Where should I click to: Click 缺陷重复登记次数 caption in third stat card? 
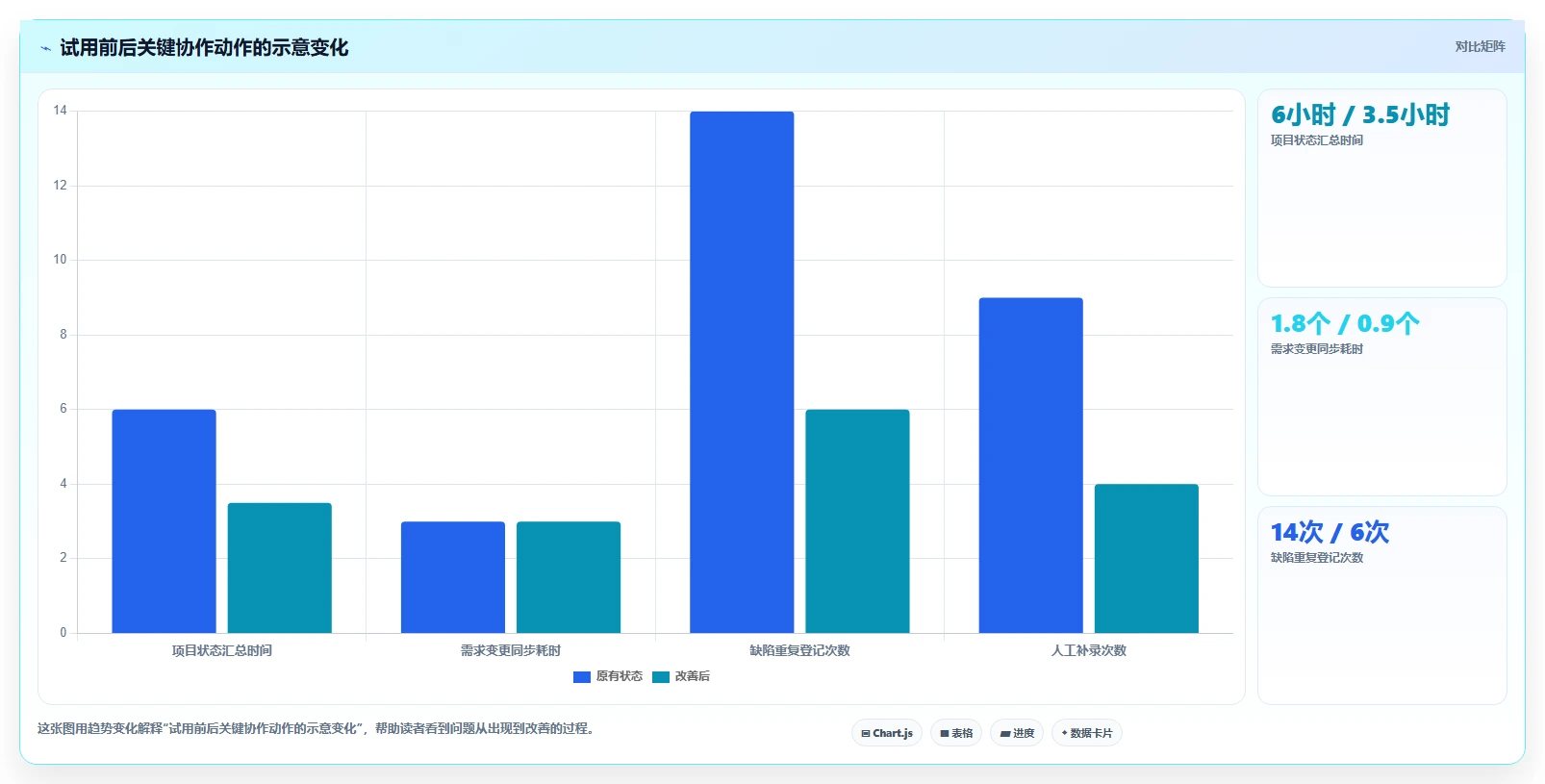coord(1317,558)
